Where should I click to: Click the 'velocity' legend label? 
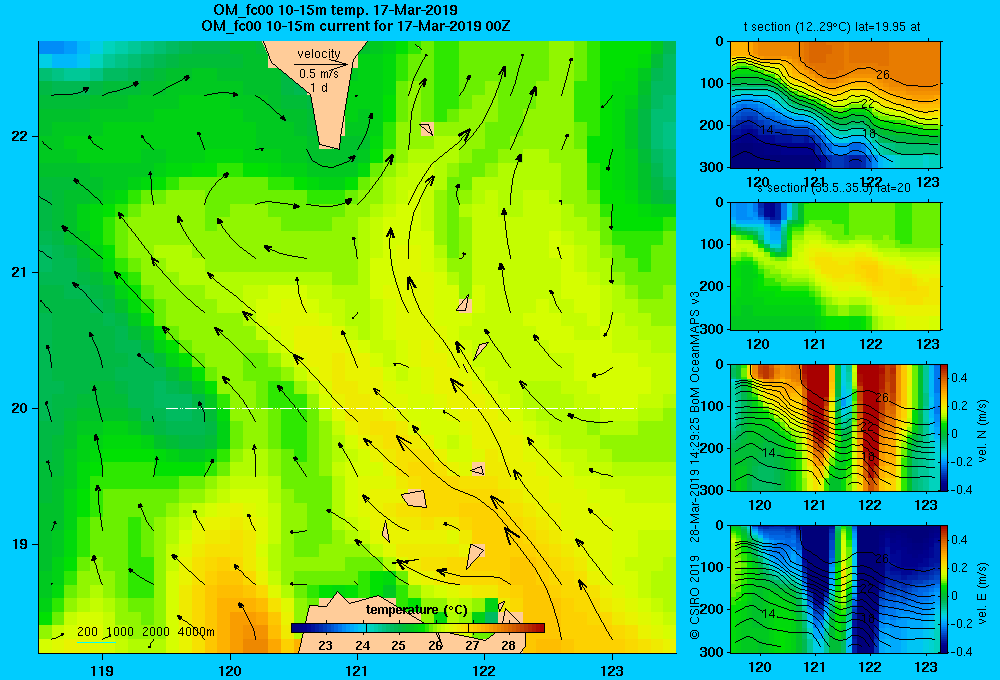pos(319,54)
